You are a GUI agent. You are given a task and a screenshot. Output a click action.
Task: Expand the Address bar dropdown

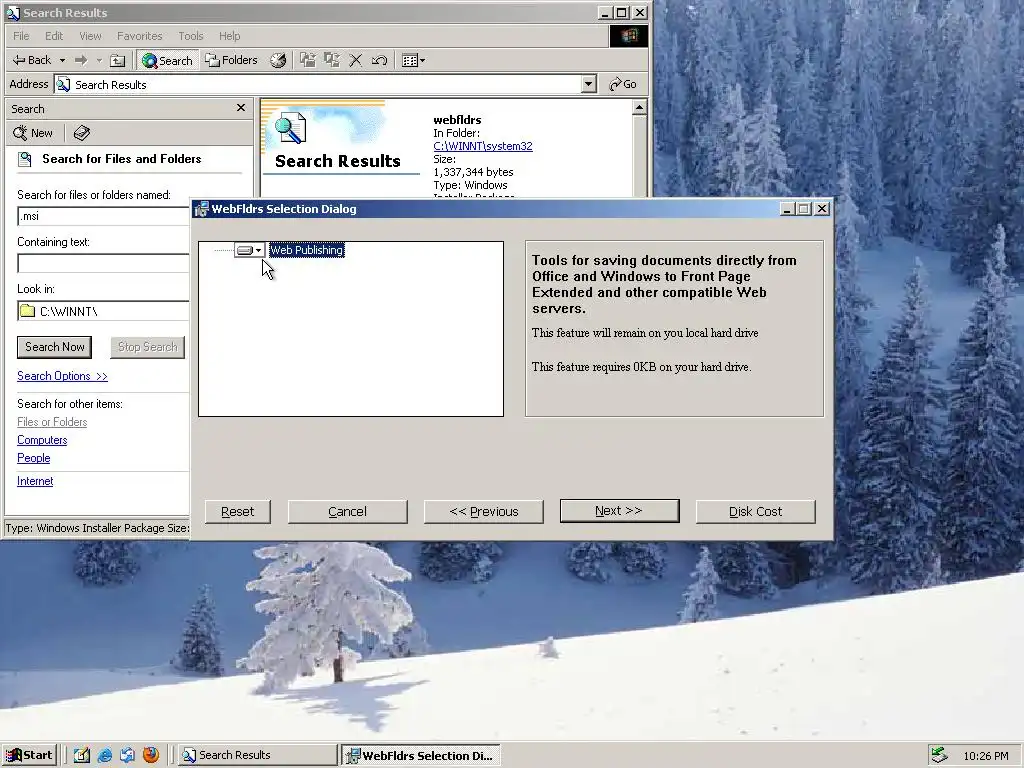588,84
